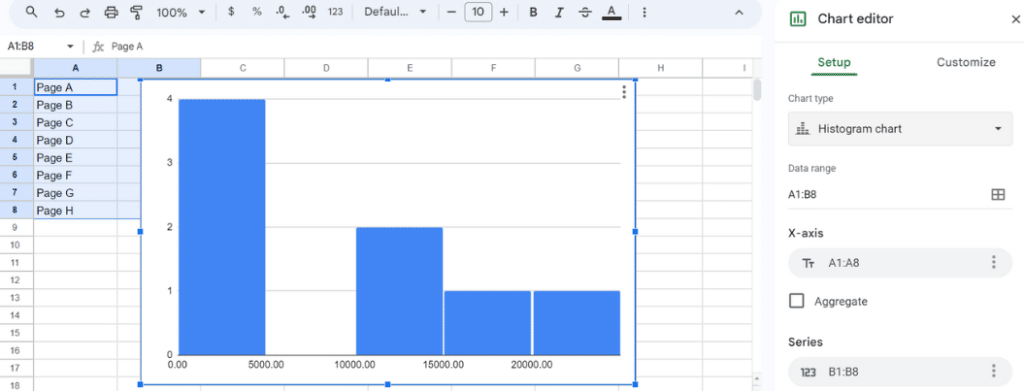The width and height of the screenshot is (1024, 391).
Task: Toggle strikethrough formatting
Action: (584, 12)
